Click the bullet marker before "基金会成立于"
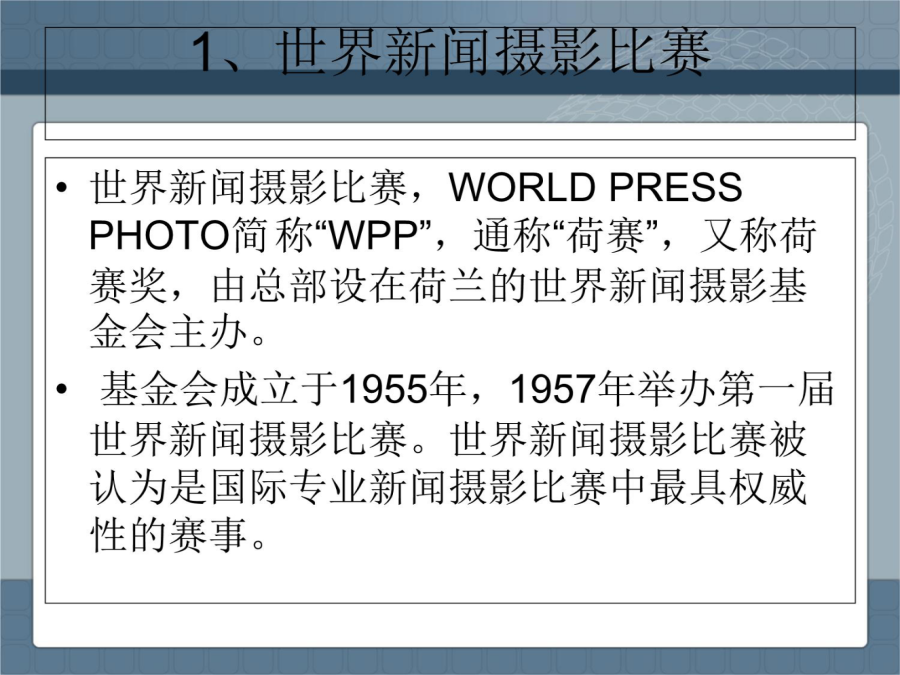 click(x=62, y=389)
